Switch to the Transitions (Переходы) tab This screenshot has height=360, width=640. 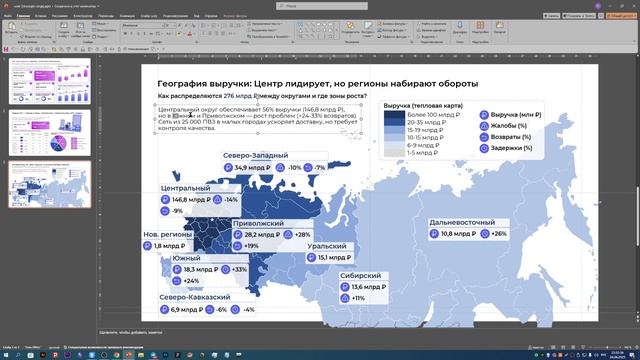tap(106, 16)
